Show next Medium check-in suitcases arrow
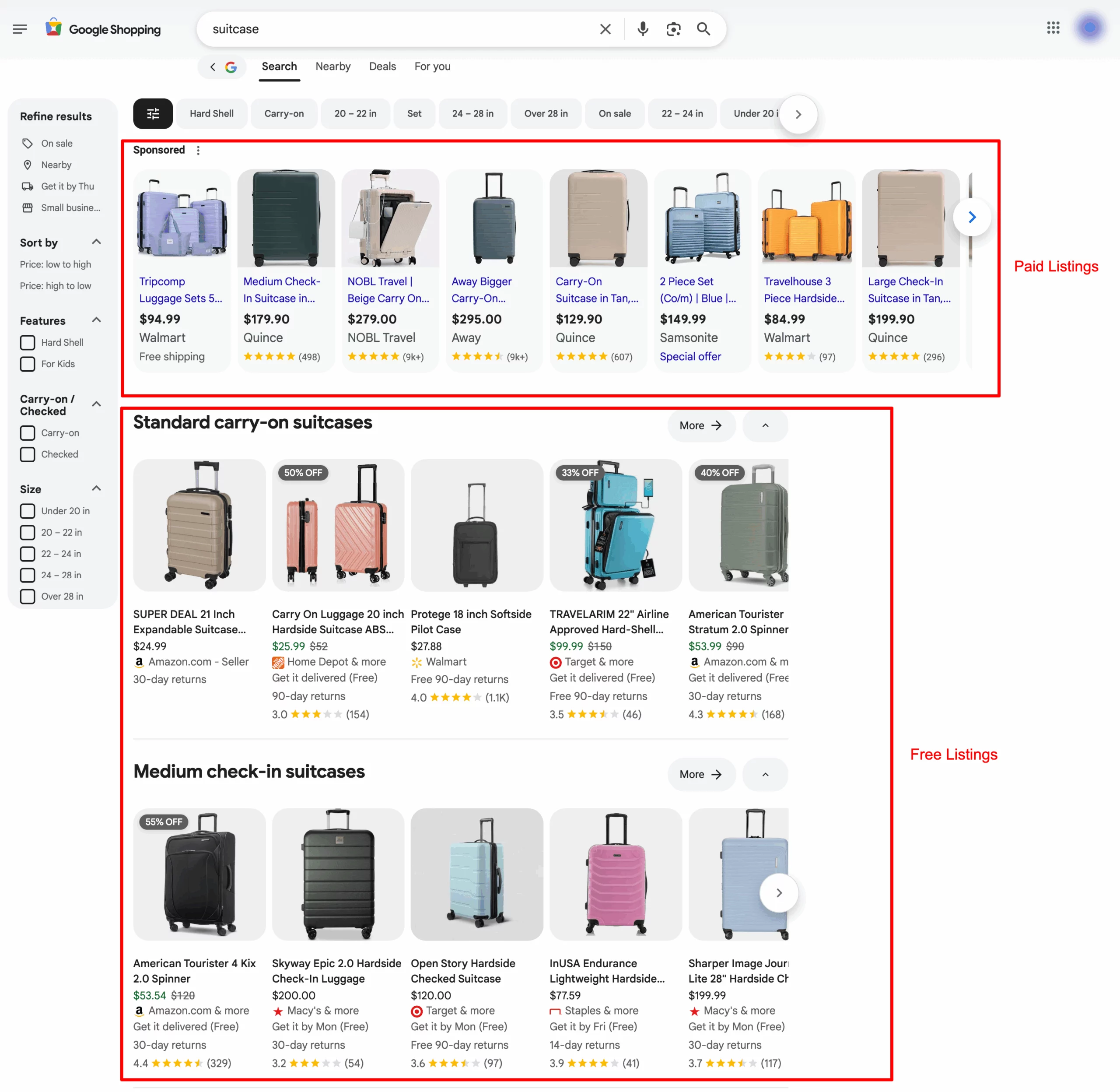The height and width of the screenshot is (1092, 1120). (x=778, y=893)
